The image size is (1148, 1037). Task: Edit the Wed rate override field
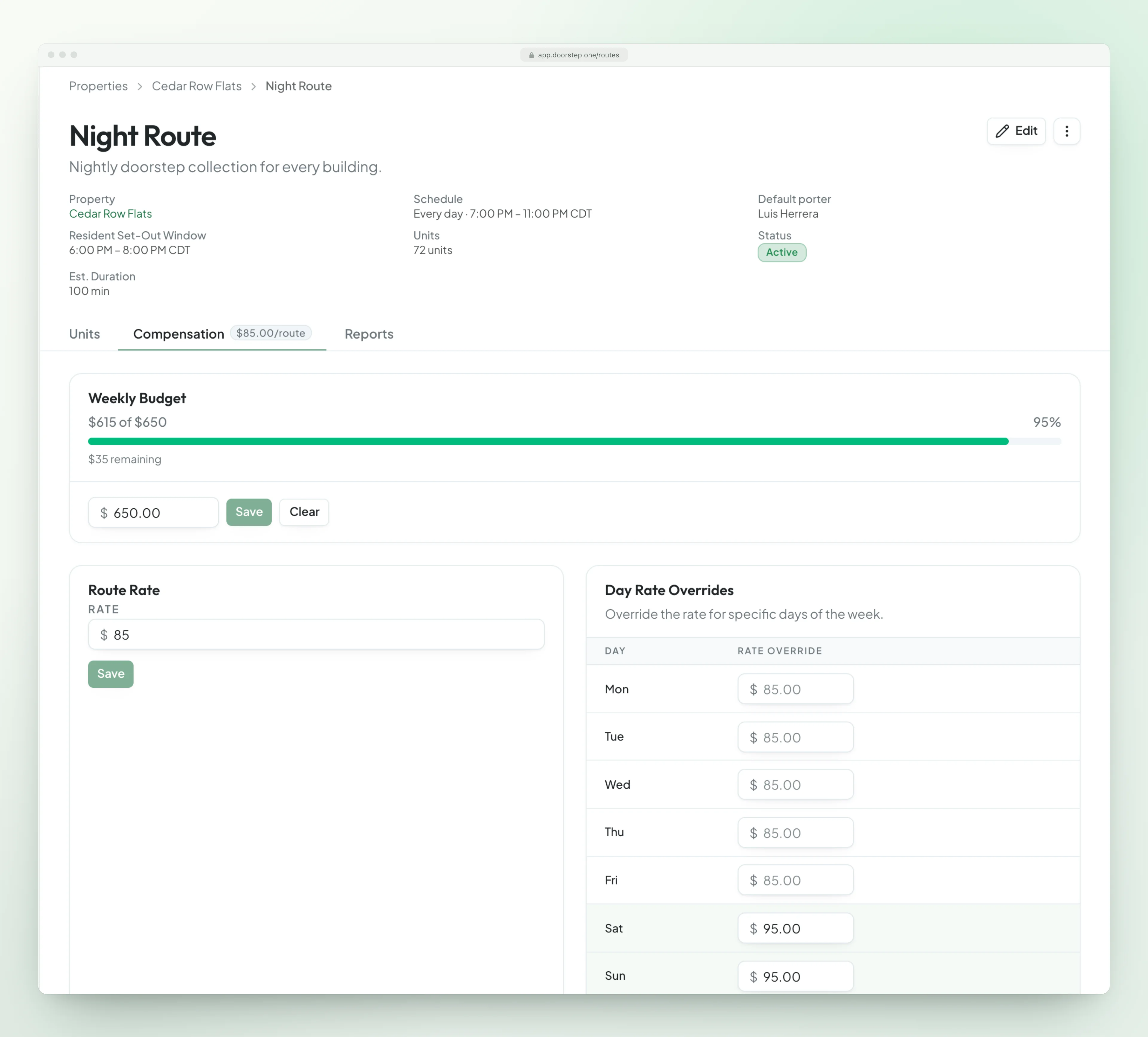795,784
